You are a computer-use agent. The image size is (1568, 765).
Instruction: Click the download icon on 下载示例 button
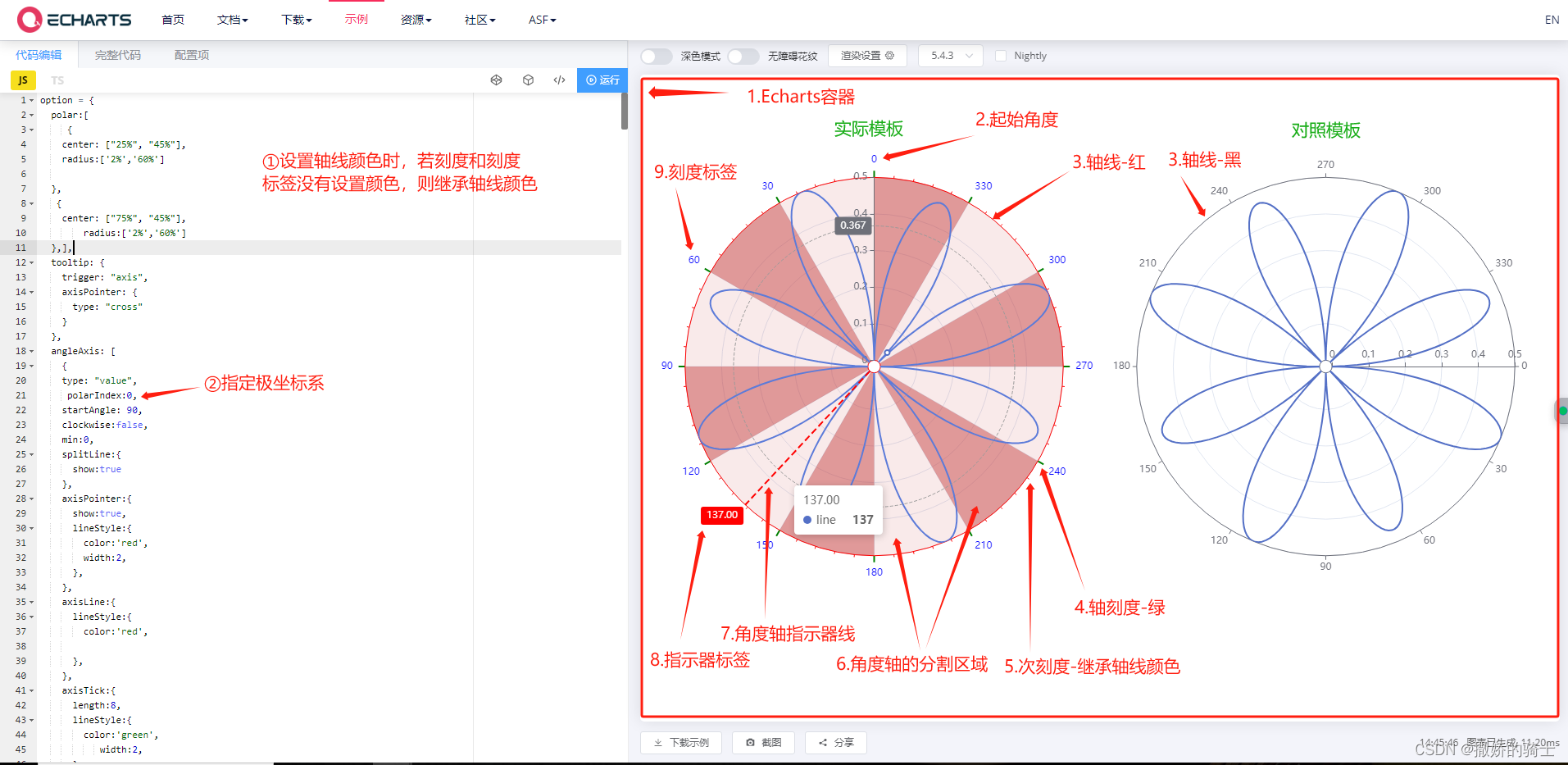click(x=657, y=742)
